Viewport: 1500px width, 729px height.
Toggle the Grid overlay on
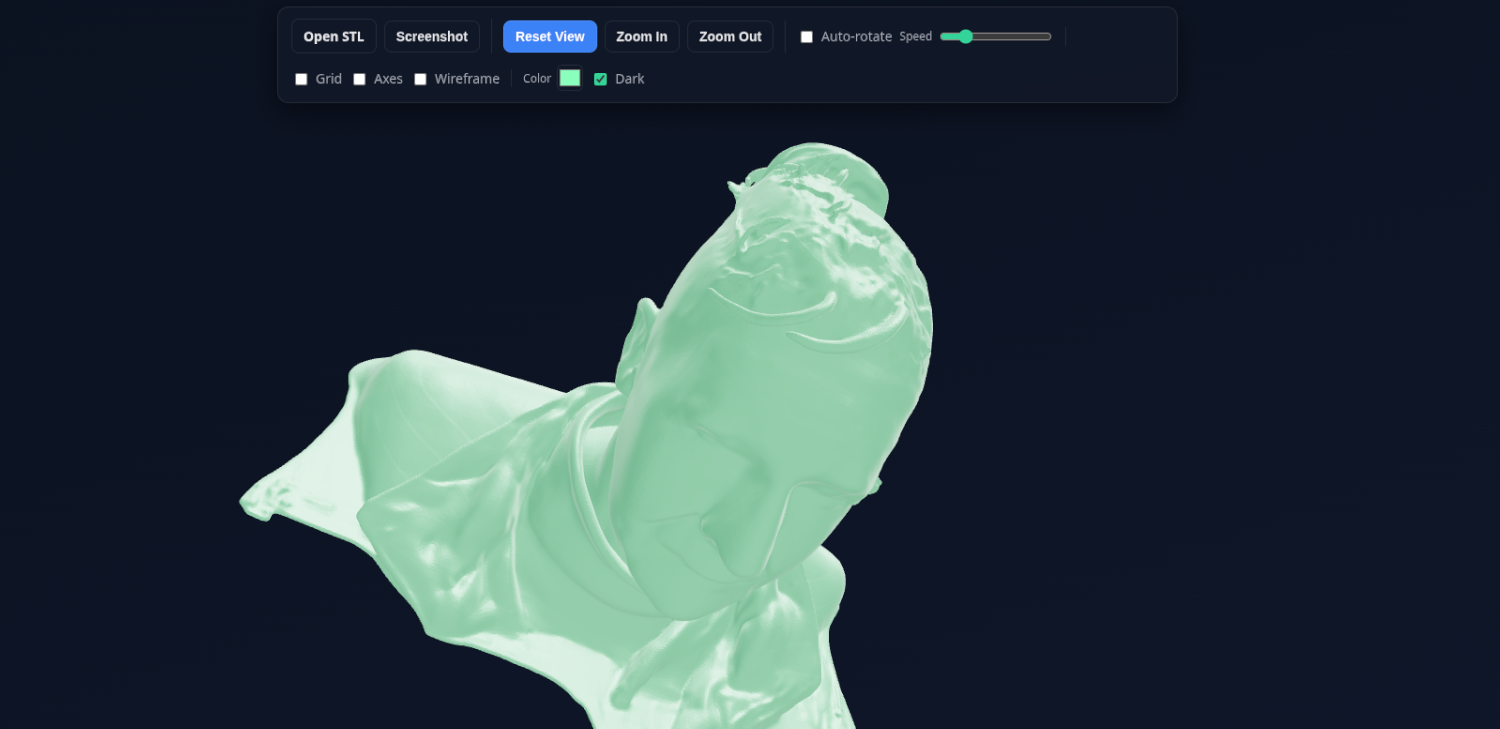coord(301,78)
